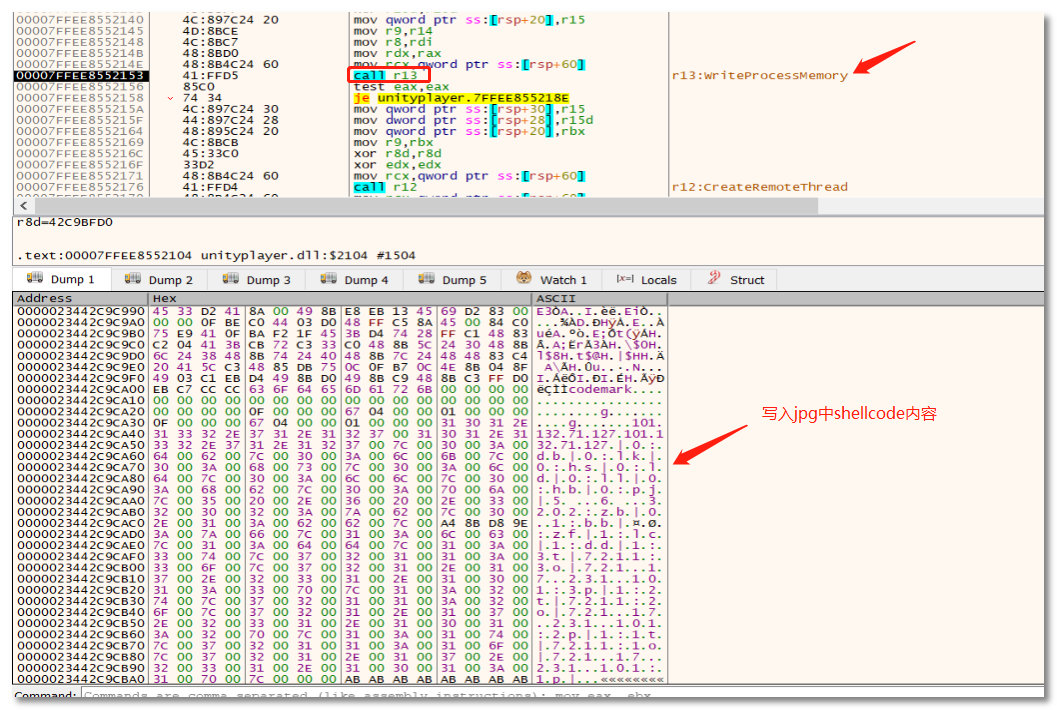Screen dimensions: 1057x710
Task: Click the Watch 1 dog icon
Action: tap(524, 279)
